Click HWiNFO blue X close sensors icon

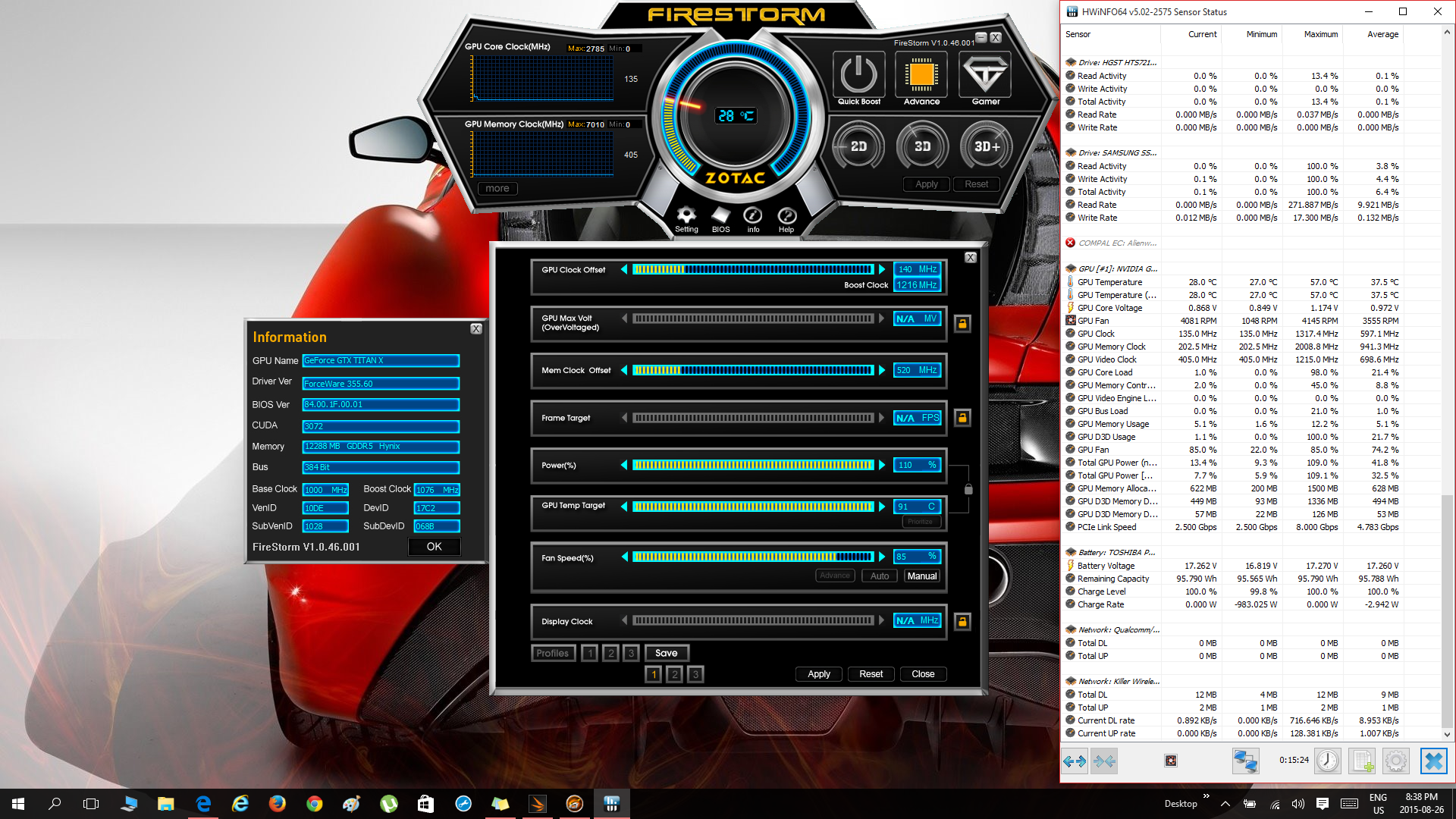click(x=1433, y=761)
